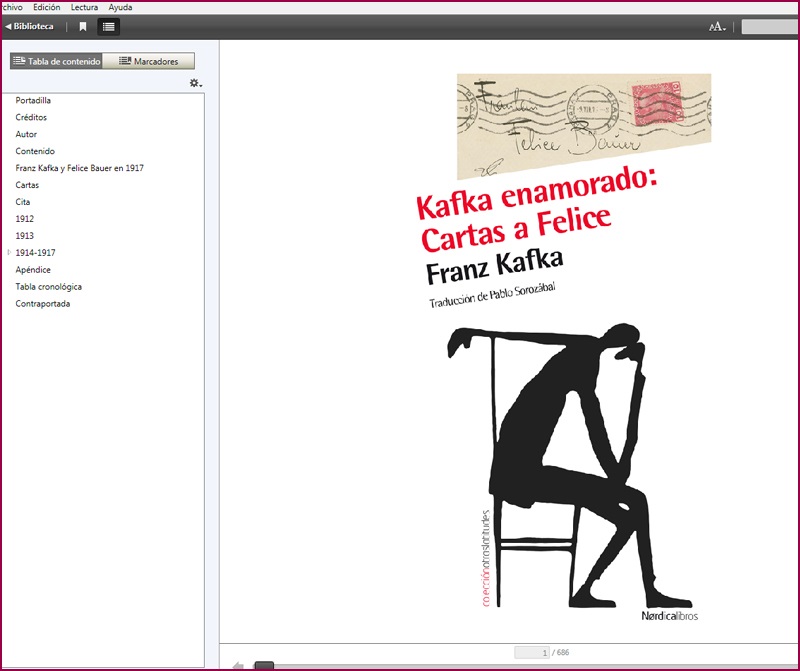800x671 pixels.
Task: Open the Ayuda menu
Action: click(120, 8)
